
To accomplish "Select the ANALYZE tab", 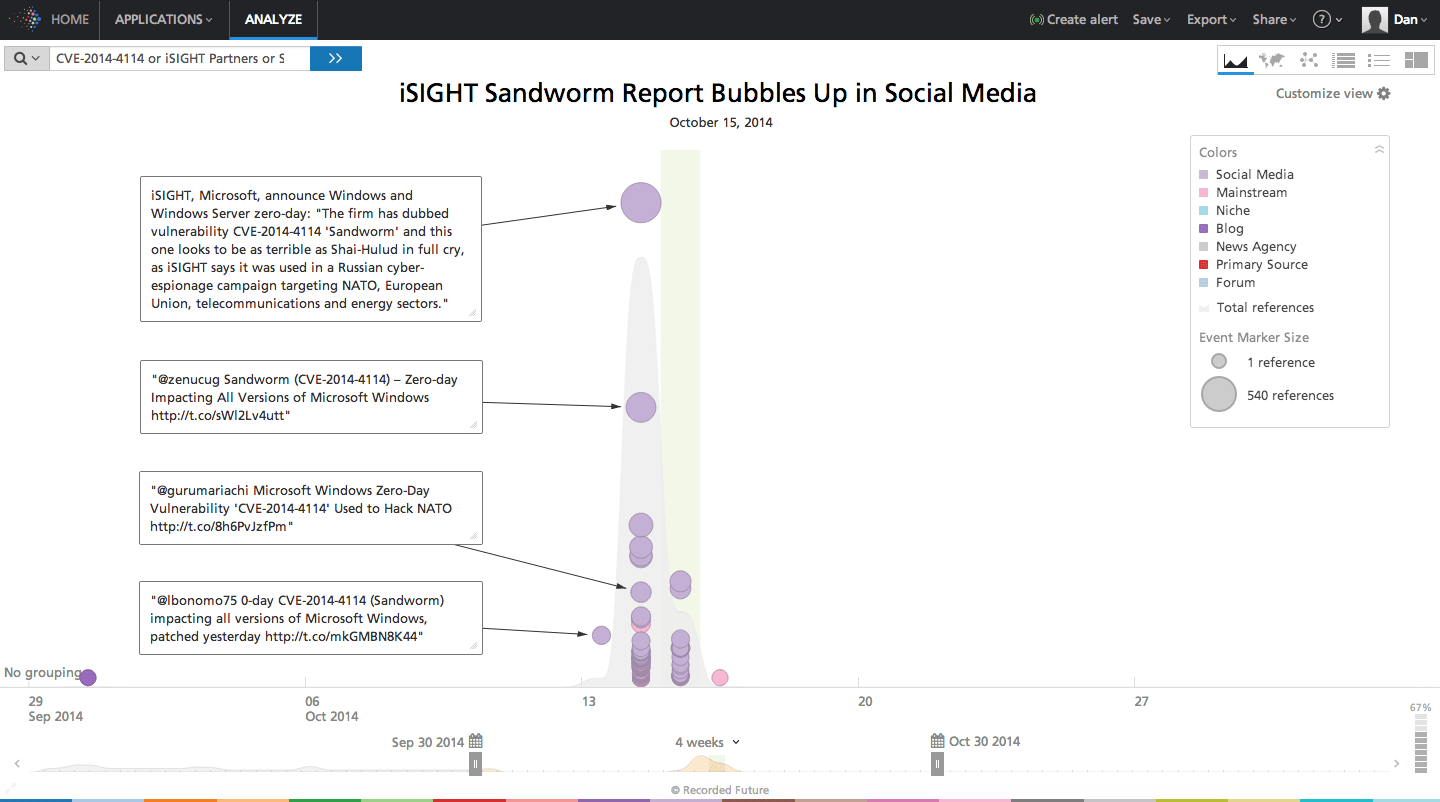I will coord(273,19).
